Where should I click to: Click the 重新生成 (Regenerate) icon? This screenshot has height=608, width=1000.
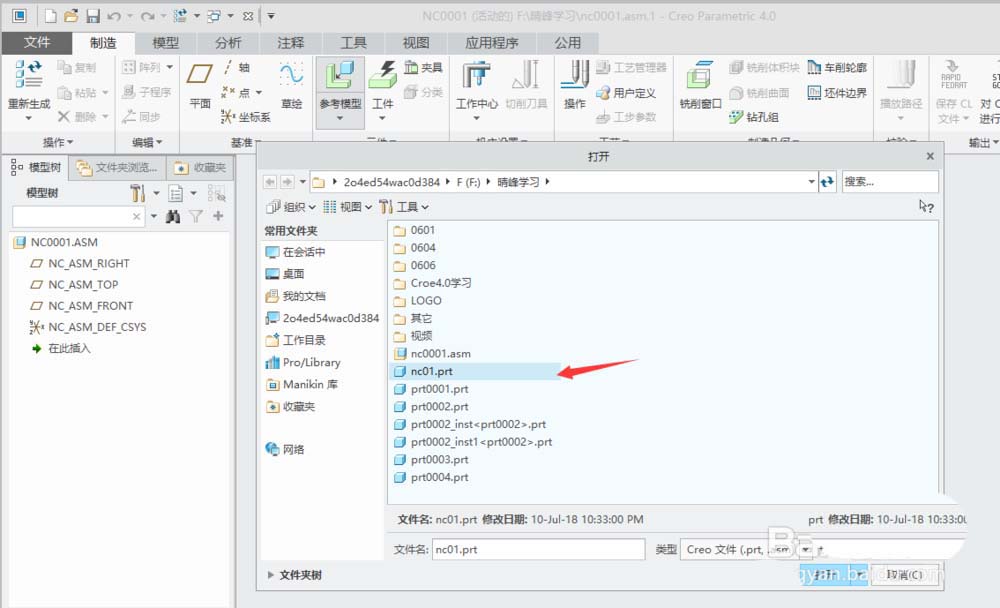coord(29,73)
